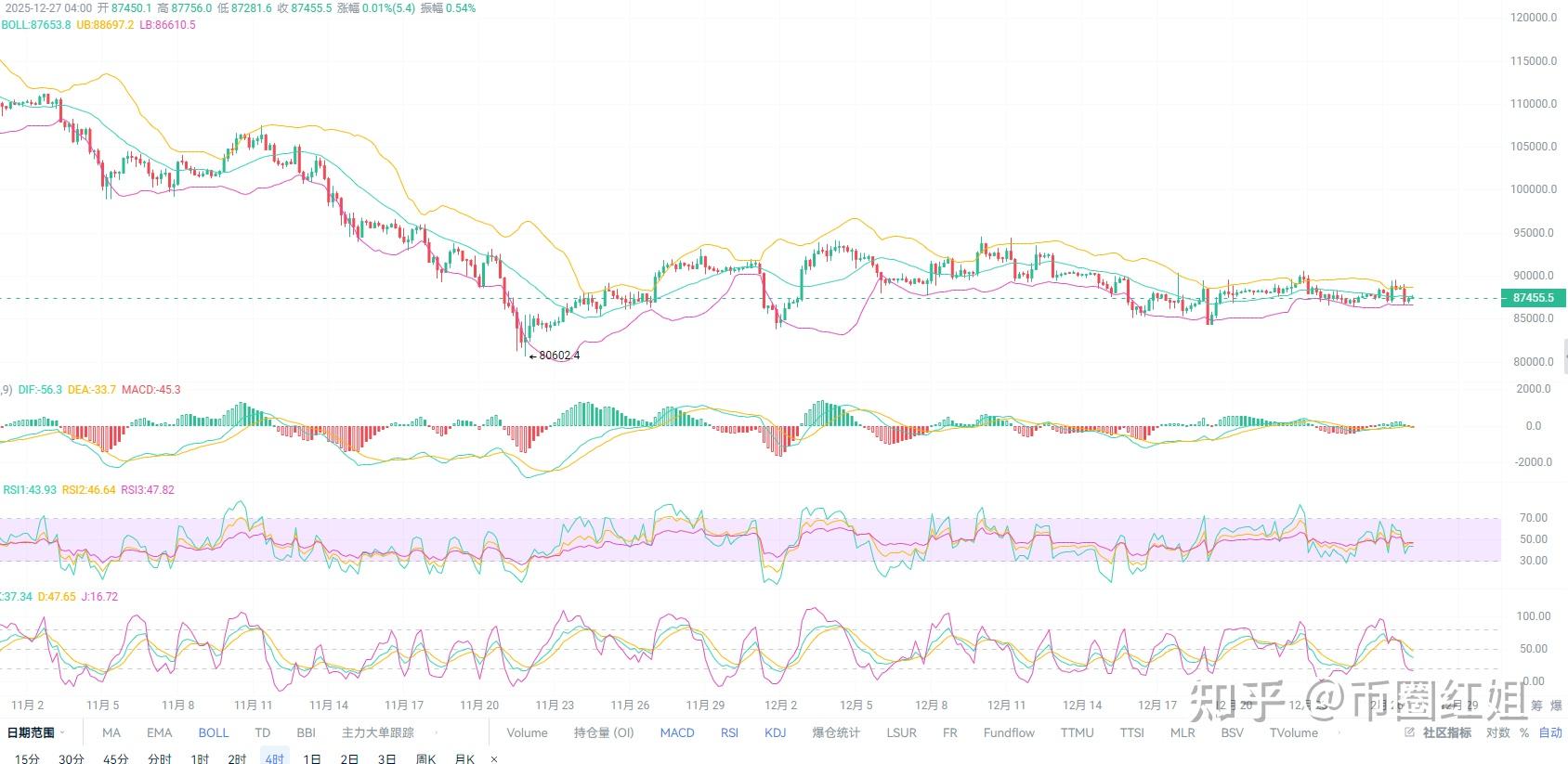Toggle the 自动 auto scale option
Screen dimensions: 1568x764
(x=1550, y=732)
